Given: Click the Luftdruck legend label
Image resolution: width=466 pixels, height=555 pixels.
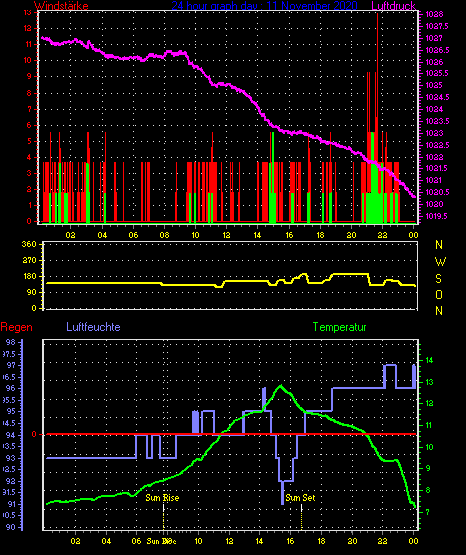Looking at the screenshot, I should coord(393,6).
